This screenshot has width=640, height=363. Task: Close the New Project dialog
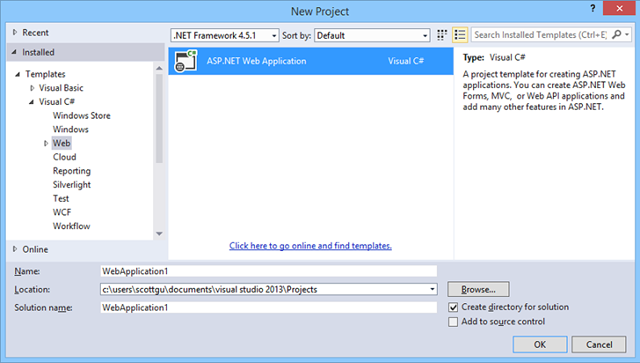619,8
